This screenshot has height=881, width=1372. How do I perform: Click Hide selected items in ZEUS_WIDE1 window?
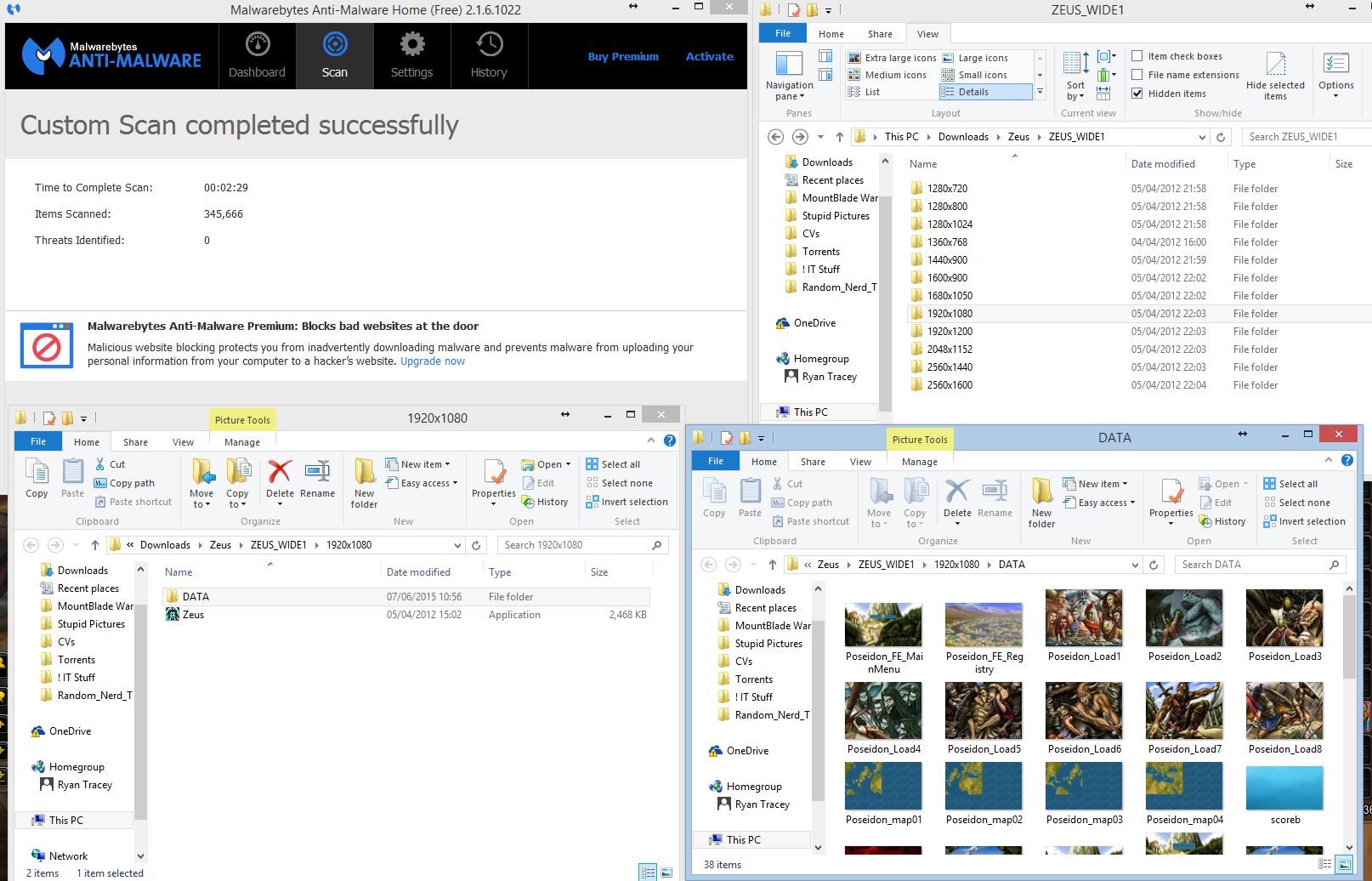(1275, 75)
